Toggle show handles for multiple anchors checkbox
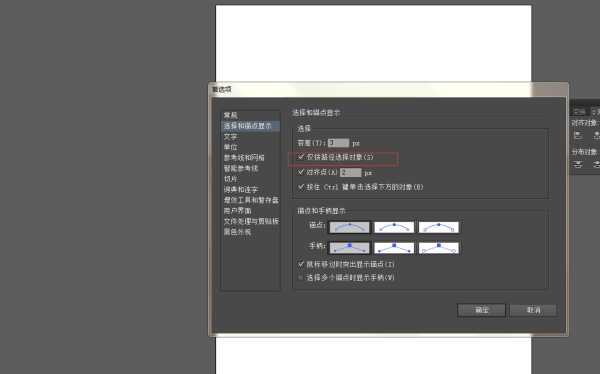Screen dimensions: 600x374 301,278
